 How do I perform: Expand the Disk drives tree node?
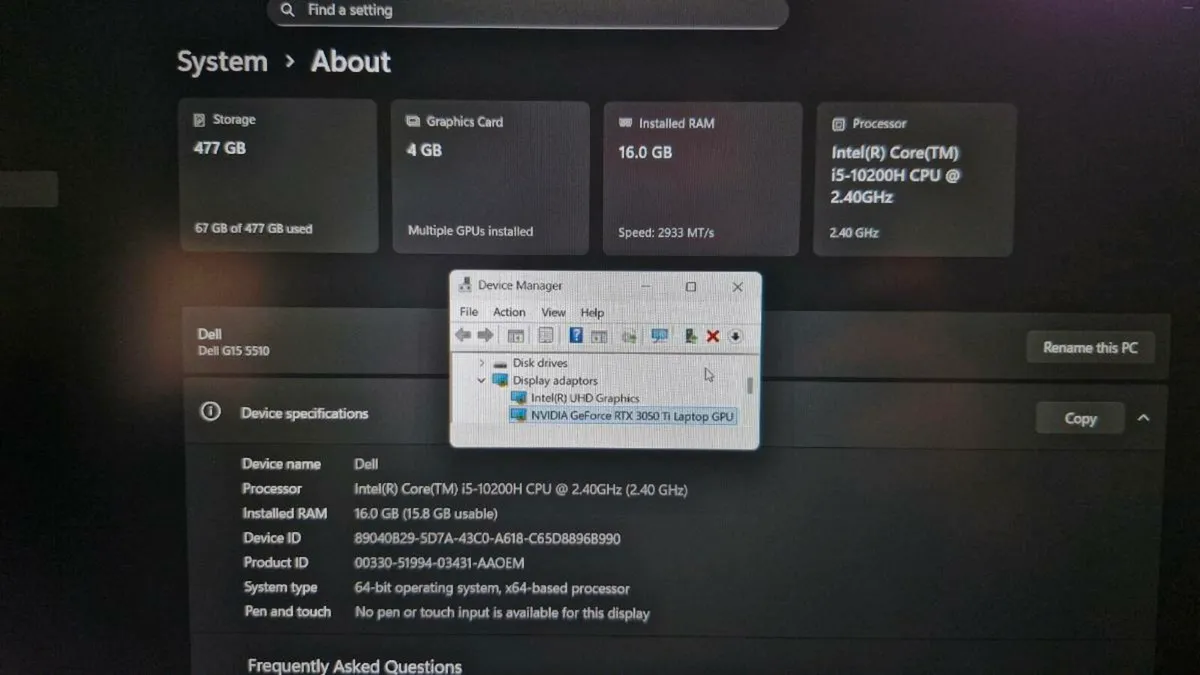pos(481,363)
